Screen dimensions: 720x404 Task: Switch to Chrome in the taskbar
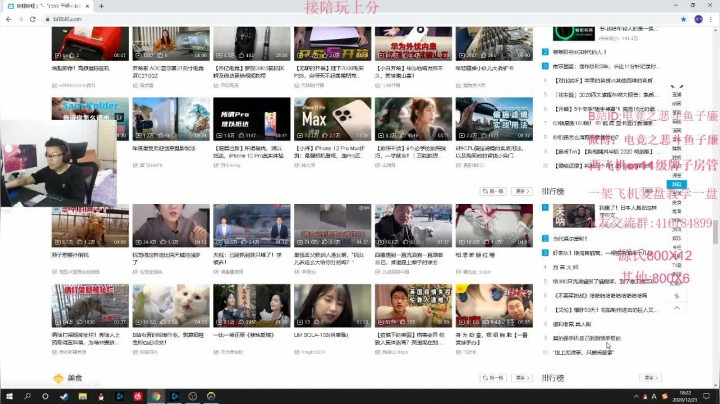point(156,396)
